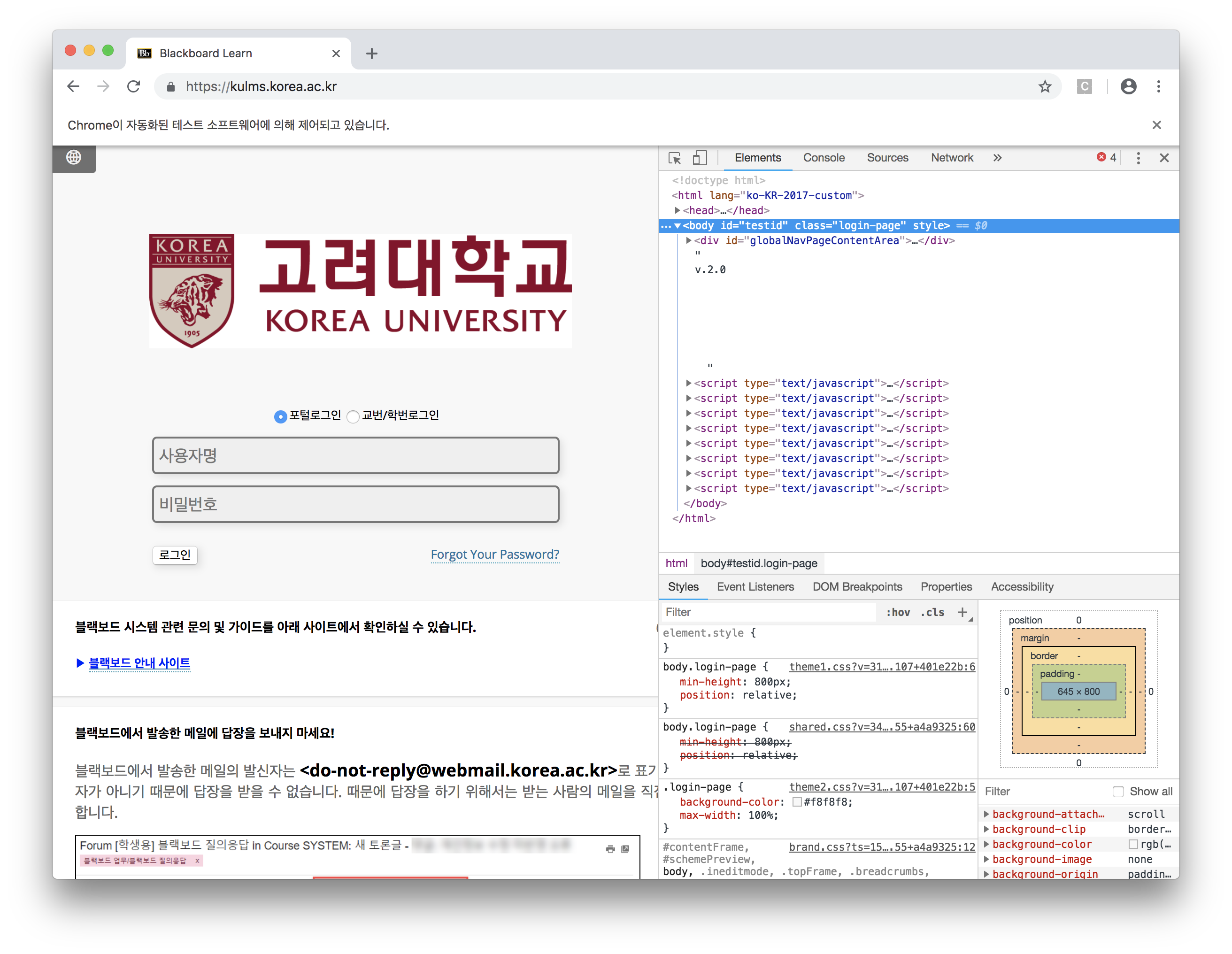This screenshot has width=1232, height=954.
Task: Toggle the device toolbar icon in DevTools
Action: 700,158
